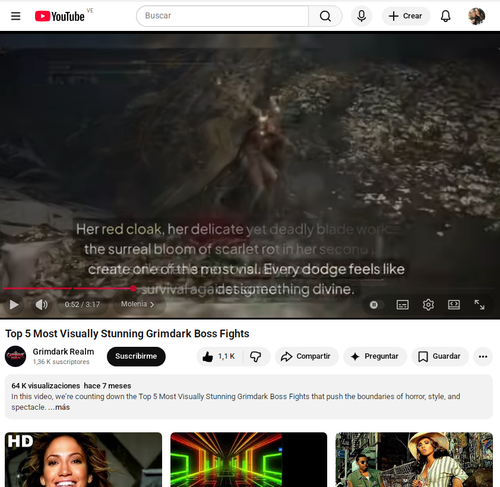Dislike the video
The width and height of the screenshot is (500, 487).
point(256,356)
